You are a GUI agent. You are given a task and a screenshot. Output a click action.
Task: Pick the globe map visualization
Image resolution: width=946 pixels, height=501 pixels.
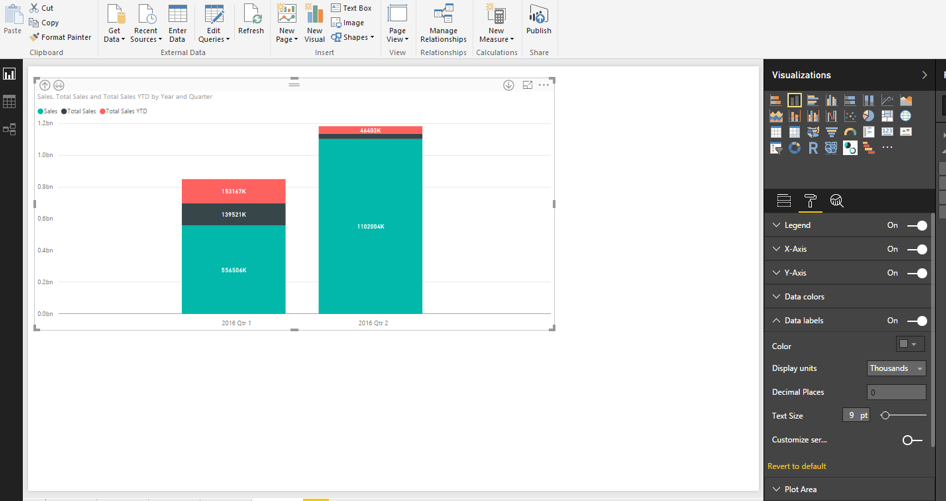tap(906, 116)
